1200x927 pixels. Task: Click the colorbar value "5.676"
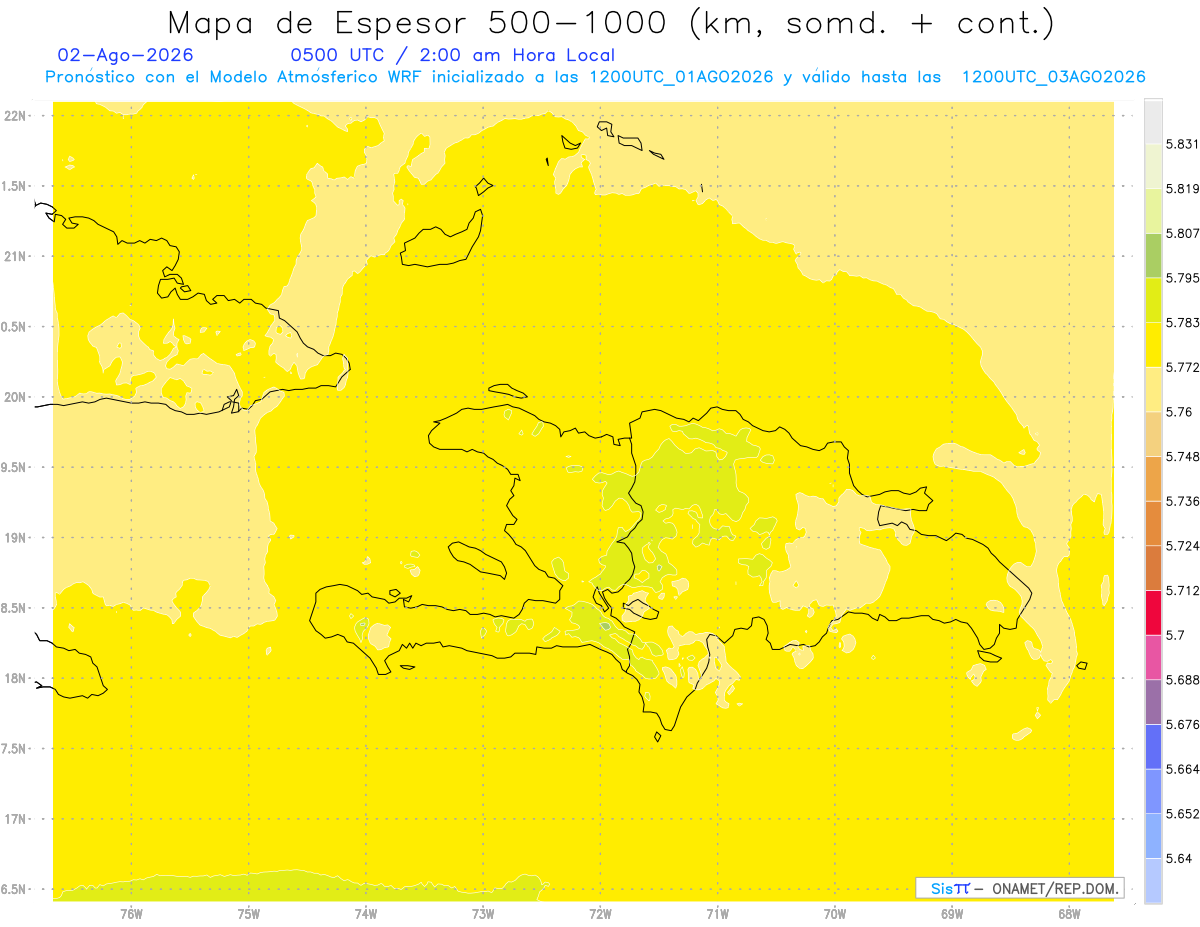(1183, 725)
